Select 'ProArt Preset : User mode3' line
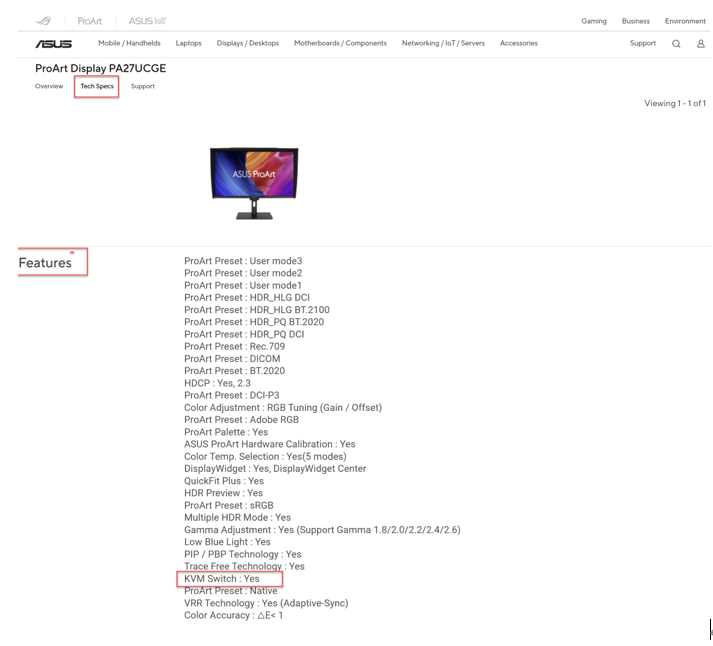The image size is (713, 646). [243, 261]
